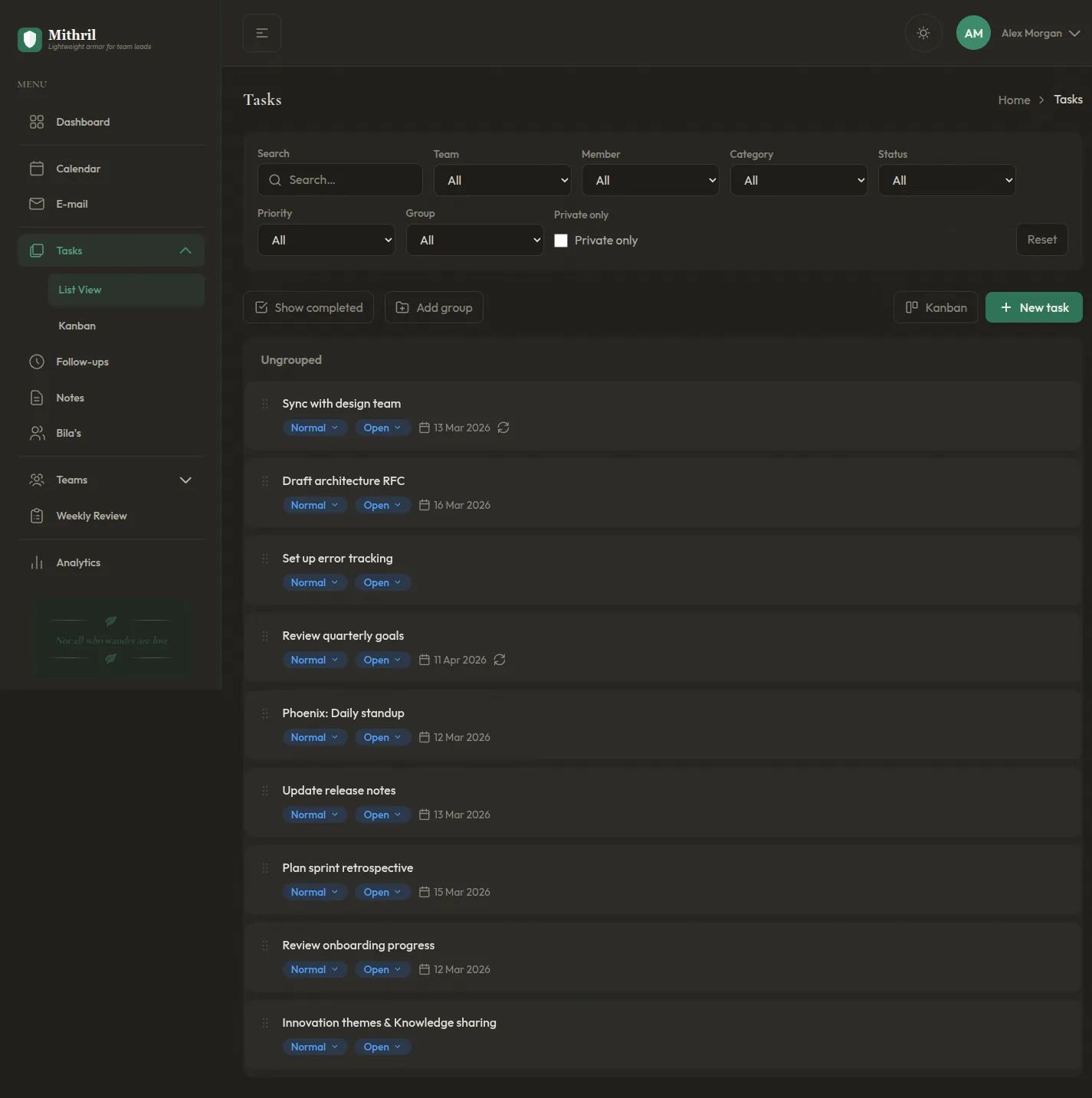1092x1098 pixels.
Task: Click the green New task button
Action: coord(1034,307)
